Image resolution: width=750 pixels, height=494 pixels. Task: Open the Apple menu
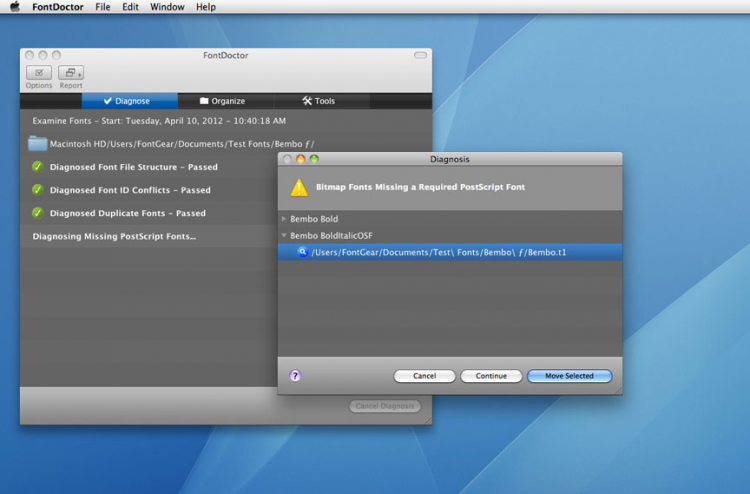point(15,7)
